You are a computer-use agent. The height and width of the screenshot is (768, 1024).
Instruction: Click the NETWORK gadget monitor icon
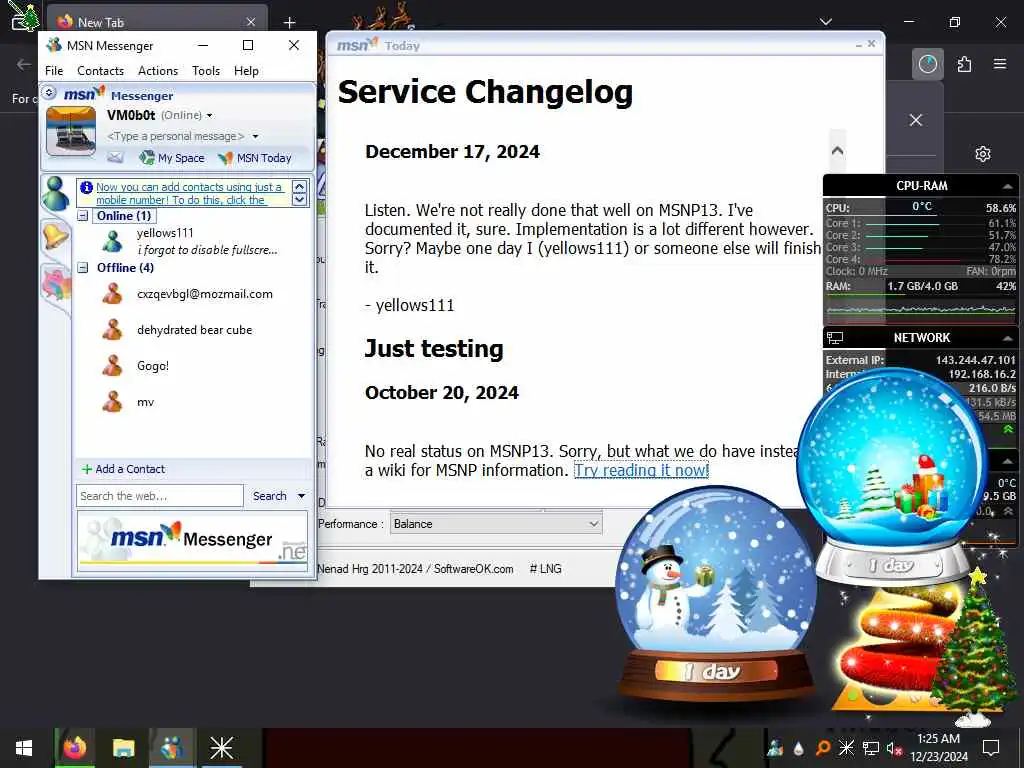coord(835,338)
